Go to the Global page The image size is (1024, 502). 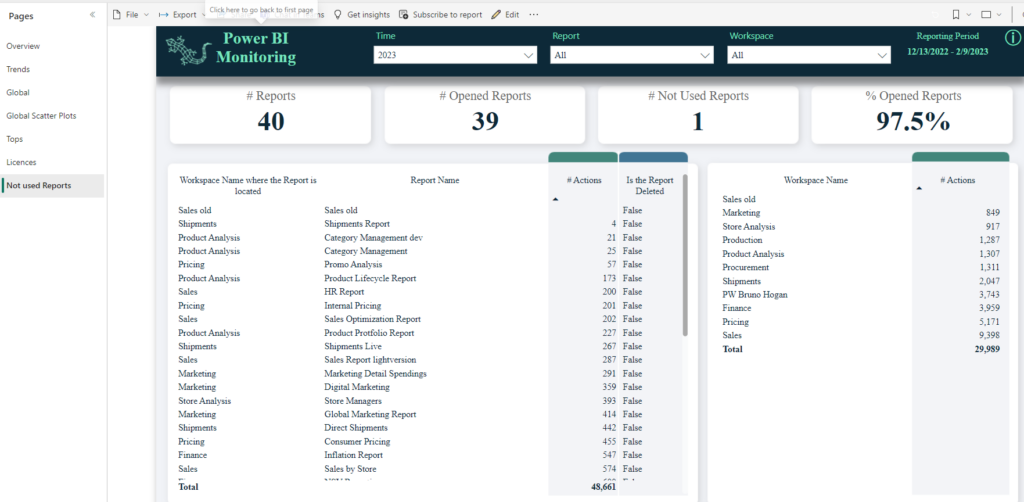[18, 93]
